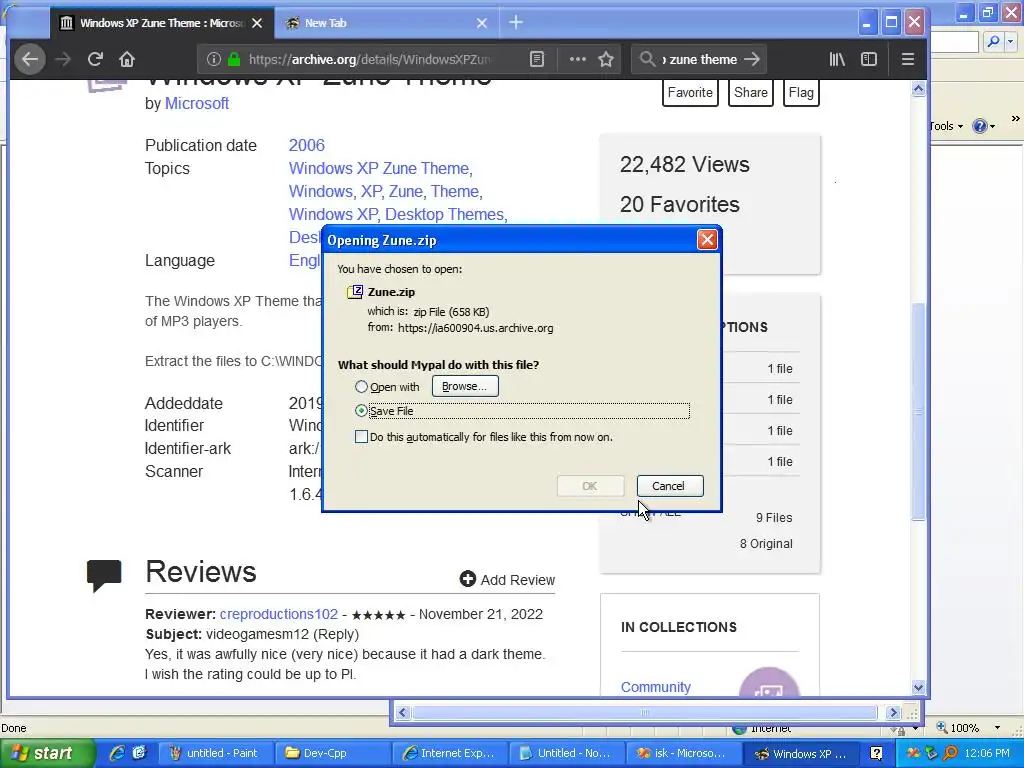Open the Library bookmarks icon

point(837,59)
